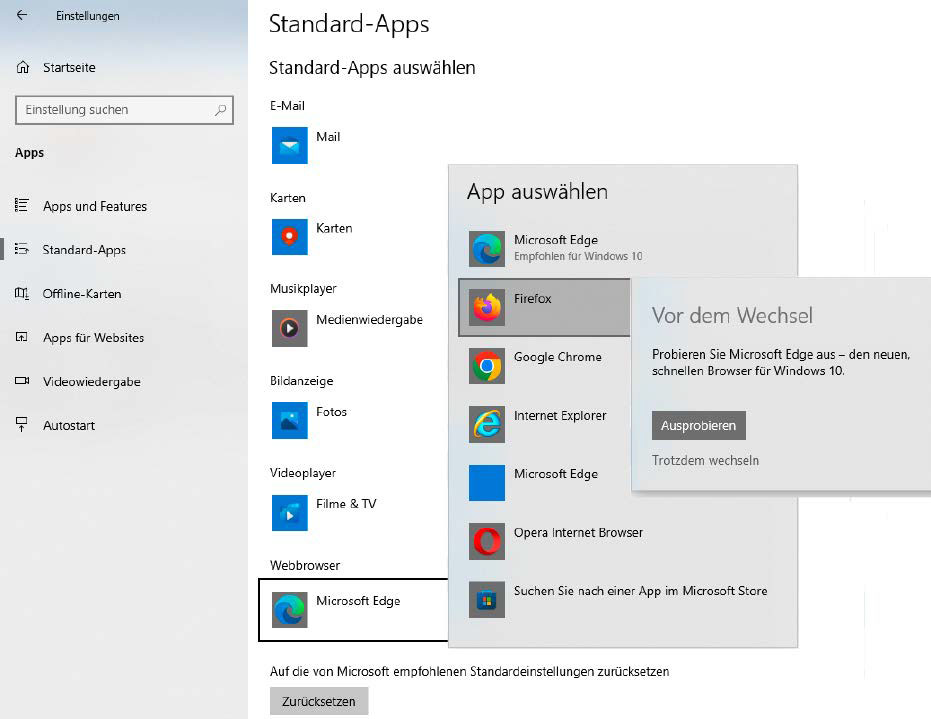931x719 pixels.
Task: Click the Zurücksetzen button
Action: coord(319,701)
